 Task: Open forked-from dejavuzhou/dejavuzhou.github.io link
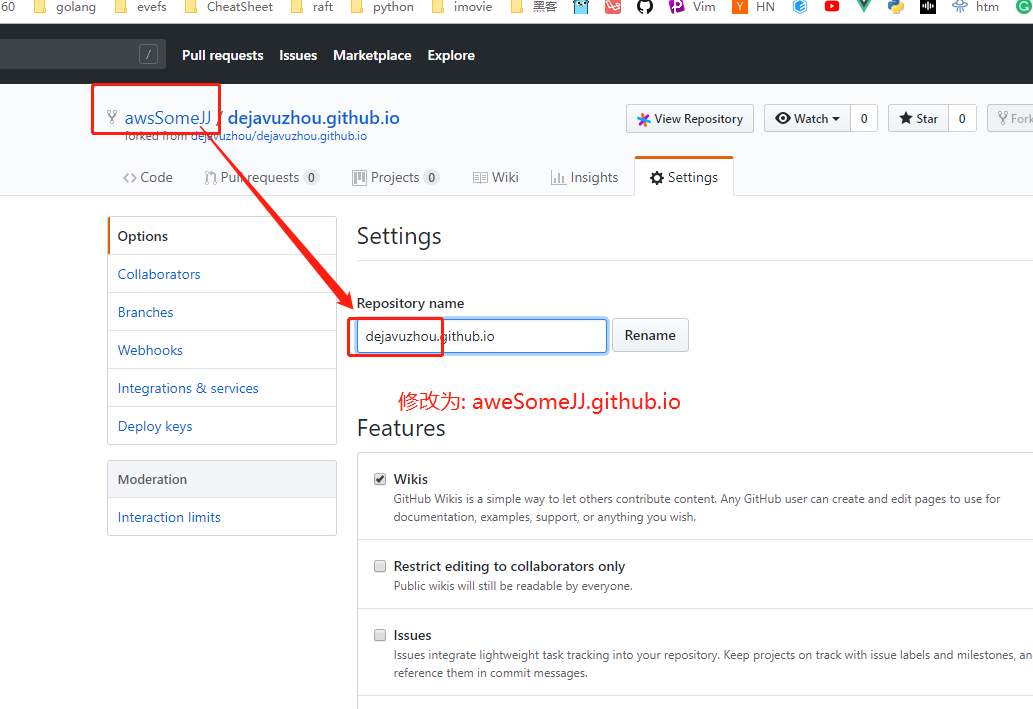(279, 136)
